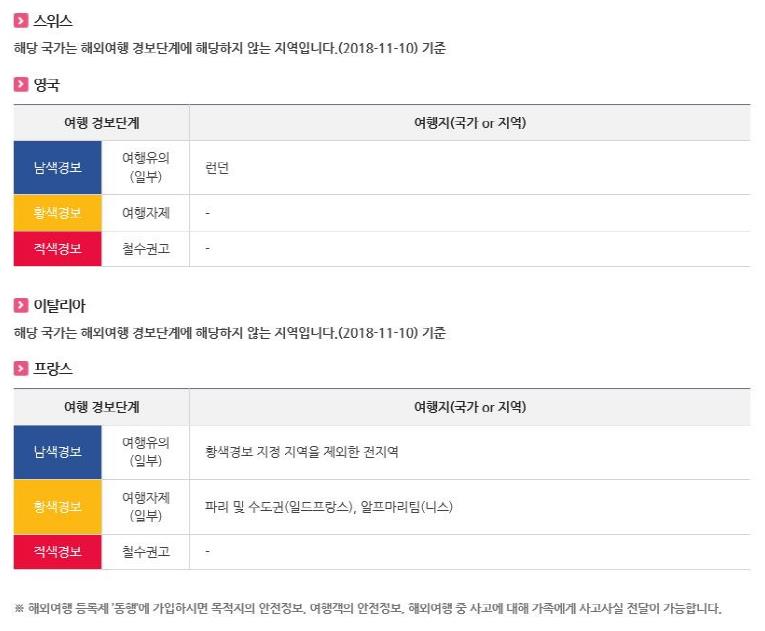Screen dimensions: 765x631
Task: Click the red 적색경보 cell in 프랑스 table
Action: pyautogui.click(x=57, y=551)
